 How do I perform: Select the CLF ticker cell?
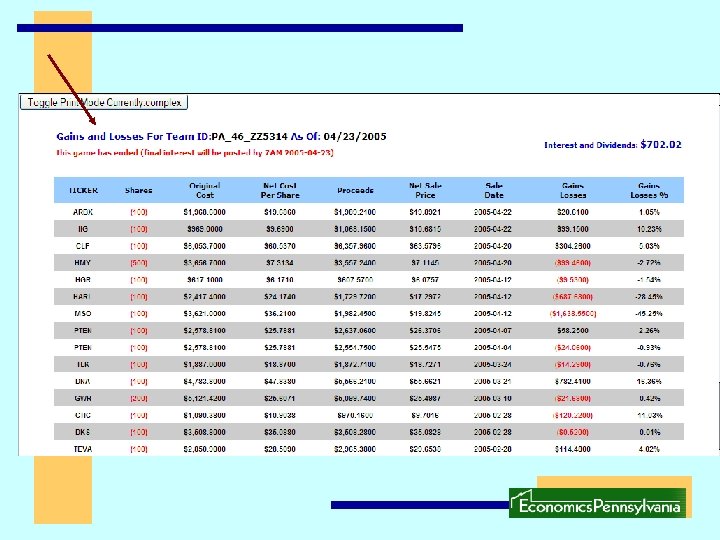[x=83, y=246]
